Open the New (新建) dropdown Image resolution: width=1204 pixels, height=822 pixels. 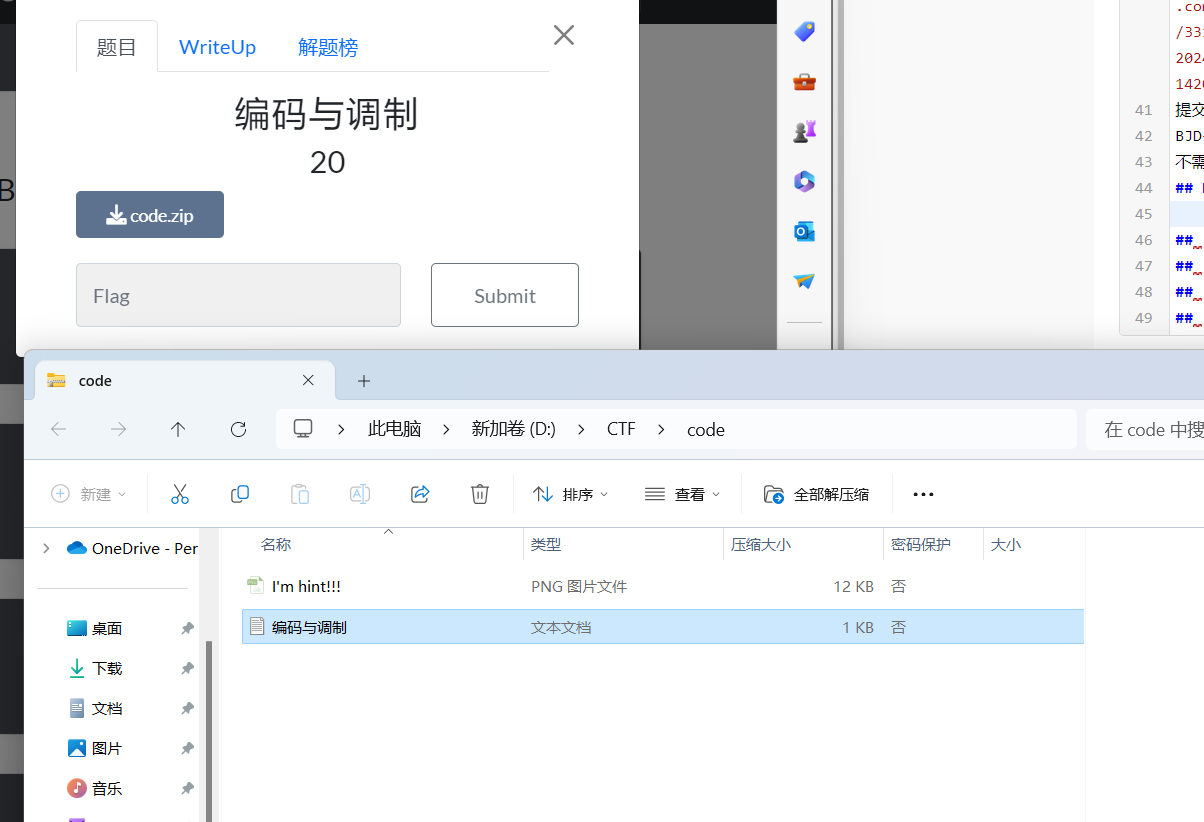coord(89,494)
